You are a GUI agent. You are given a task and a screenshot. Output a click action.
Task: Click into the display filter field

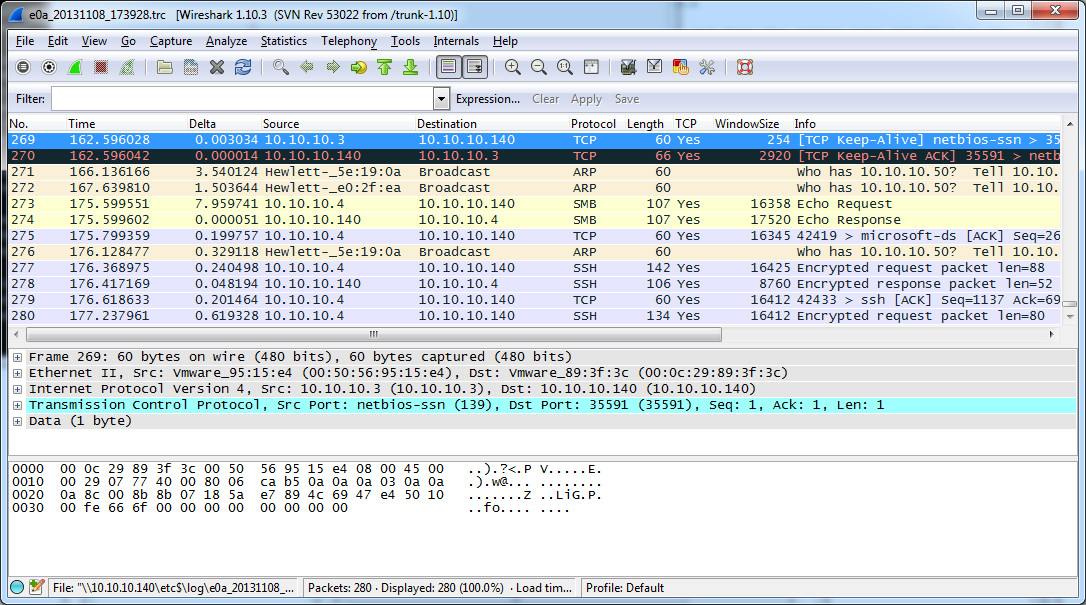(243, 99)
